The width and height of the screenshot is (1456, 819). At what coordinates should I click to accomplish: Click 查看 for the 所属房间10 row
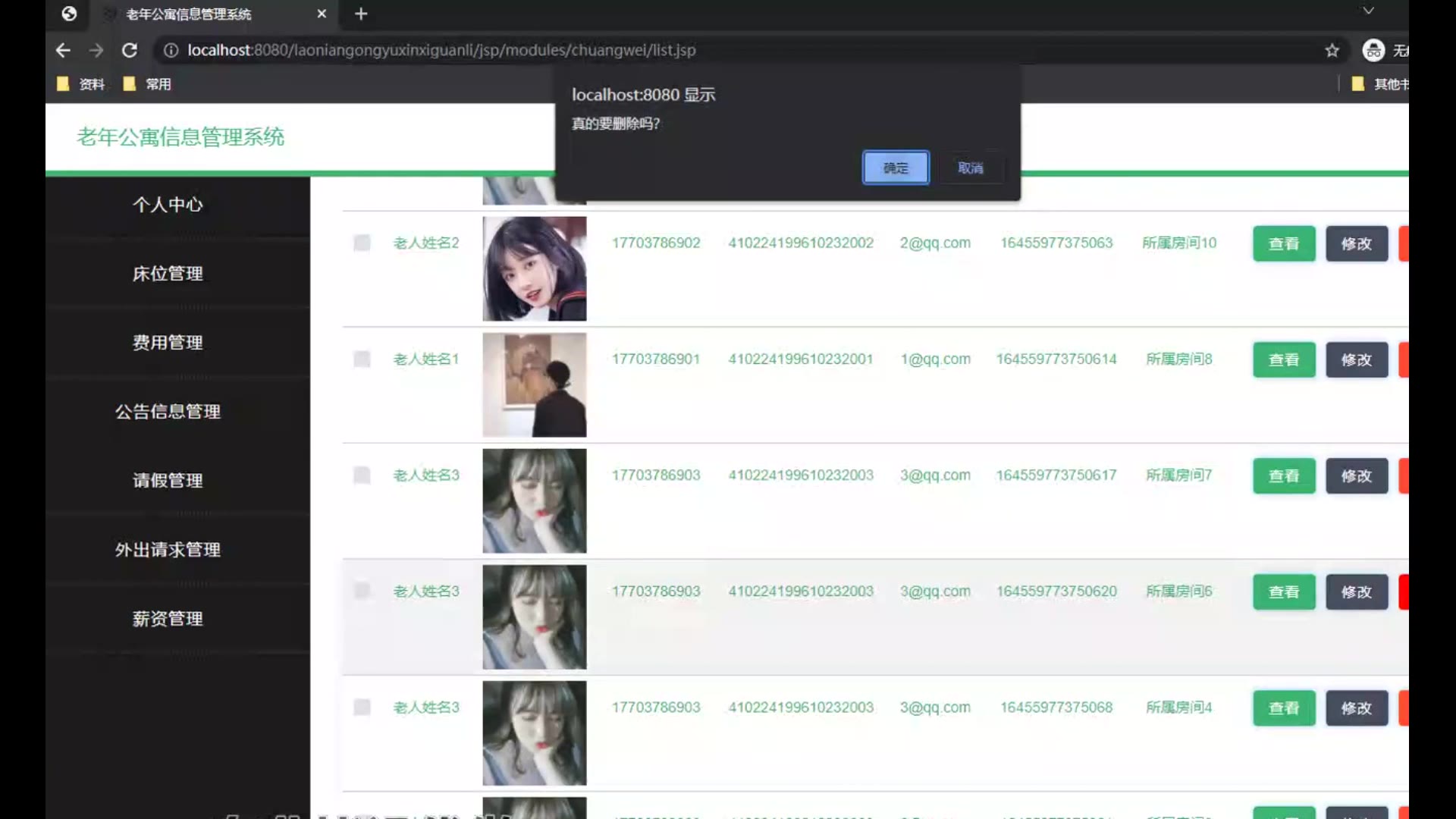tap(1284, 243)
